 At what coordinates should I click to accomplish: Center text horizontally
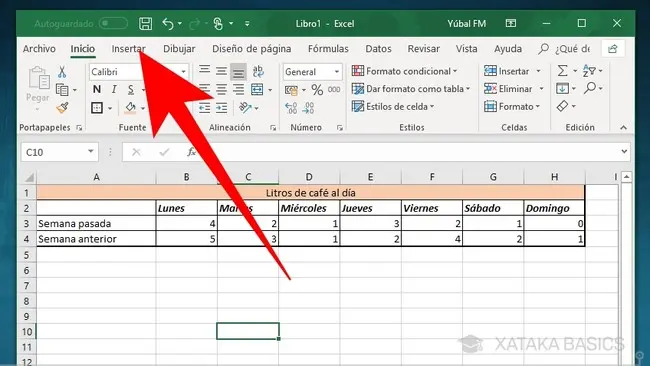221,89
